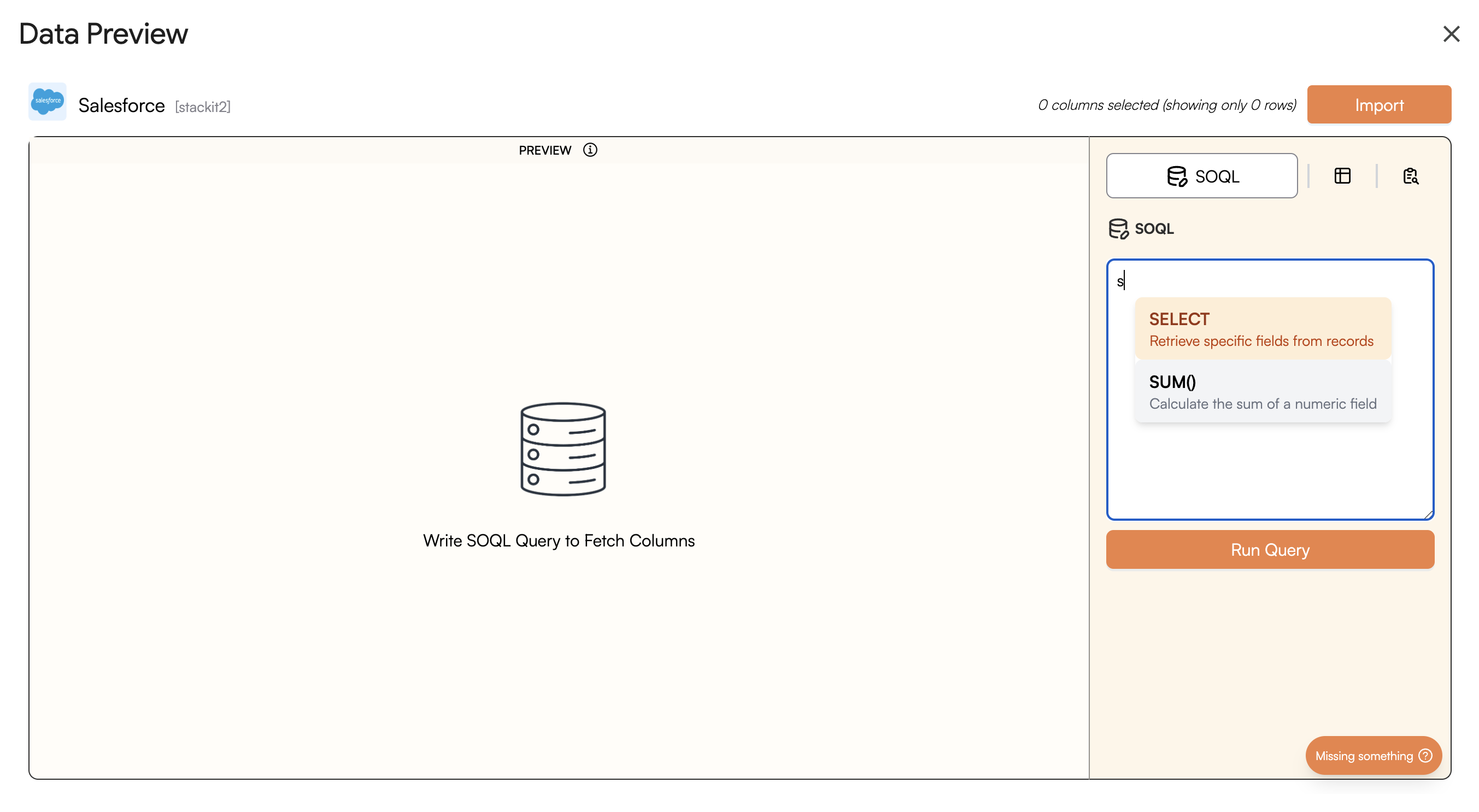Click the stackit2 connection name
This screenshot has width=1479, height=812.
coord(203,107)
